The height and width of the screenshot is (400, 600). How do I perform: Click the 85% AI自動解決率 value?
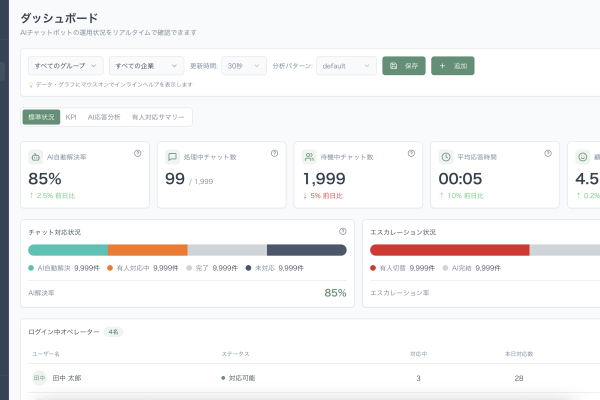(x=45, y=179)
